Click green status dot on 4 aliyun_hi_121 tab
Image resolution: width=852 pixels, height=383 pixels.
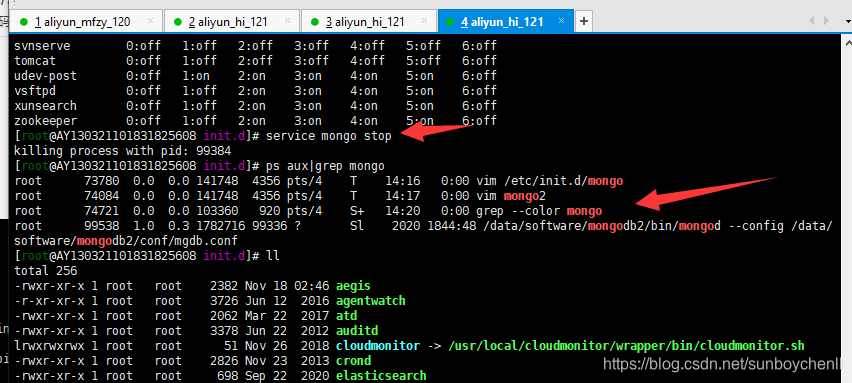coord(449,22)
